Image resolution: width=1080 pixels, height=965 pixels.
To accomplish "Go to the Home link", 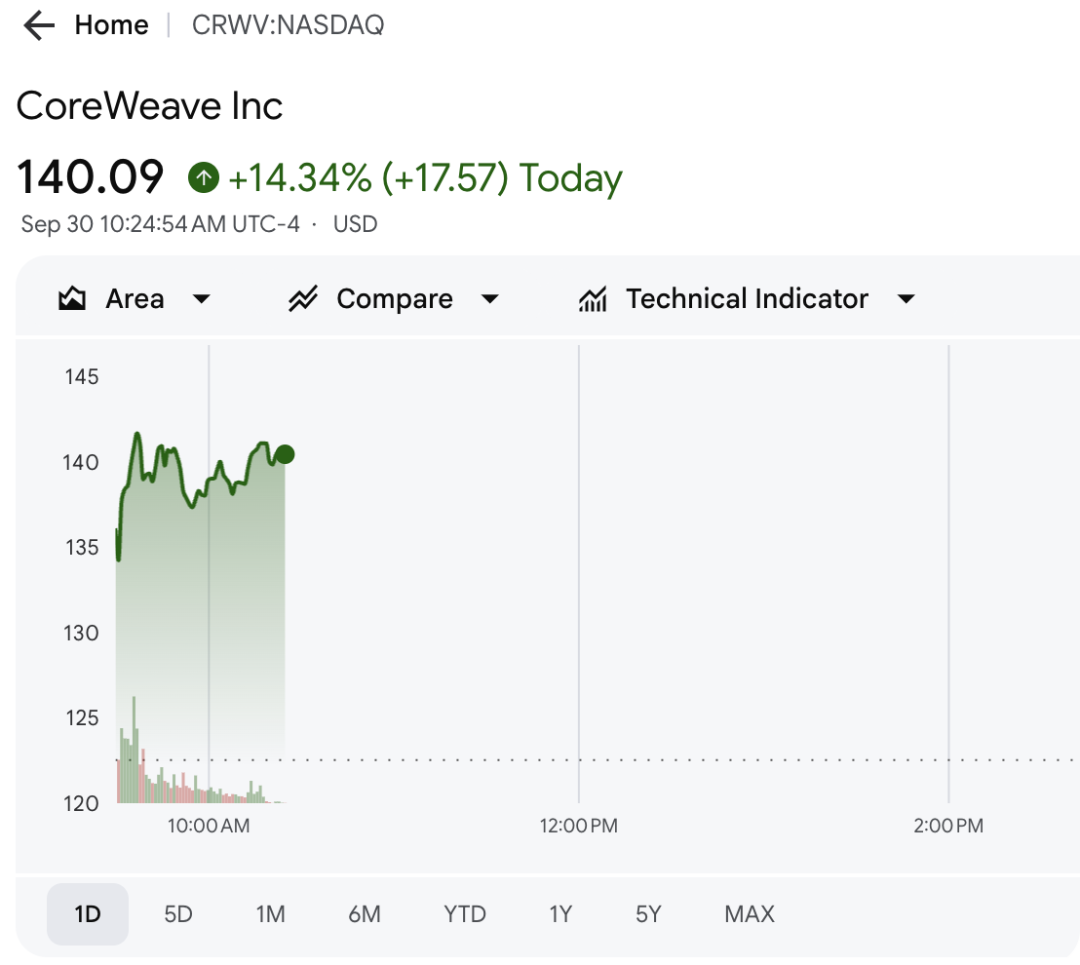I will (111, 25).
